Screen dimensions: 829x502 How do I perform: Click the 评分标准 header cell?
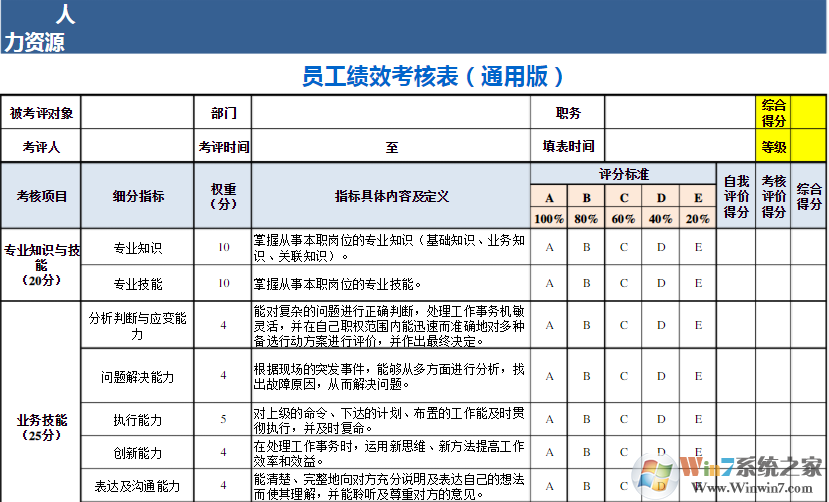click(623, 174)
